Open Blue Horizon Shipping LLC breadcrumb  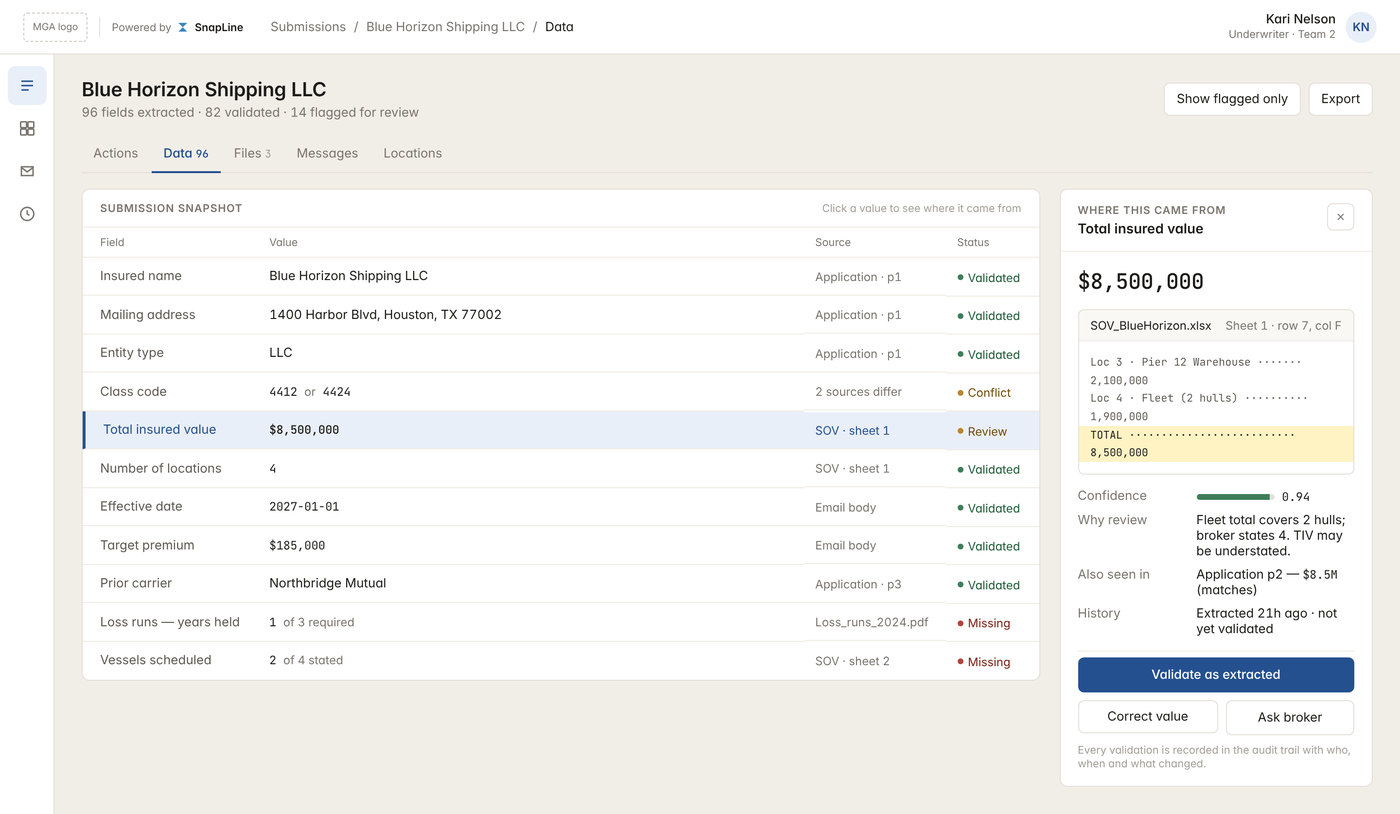click(x=445, y=27)
